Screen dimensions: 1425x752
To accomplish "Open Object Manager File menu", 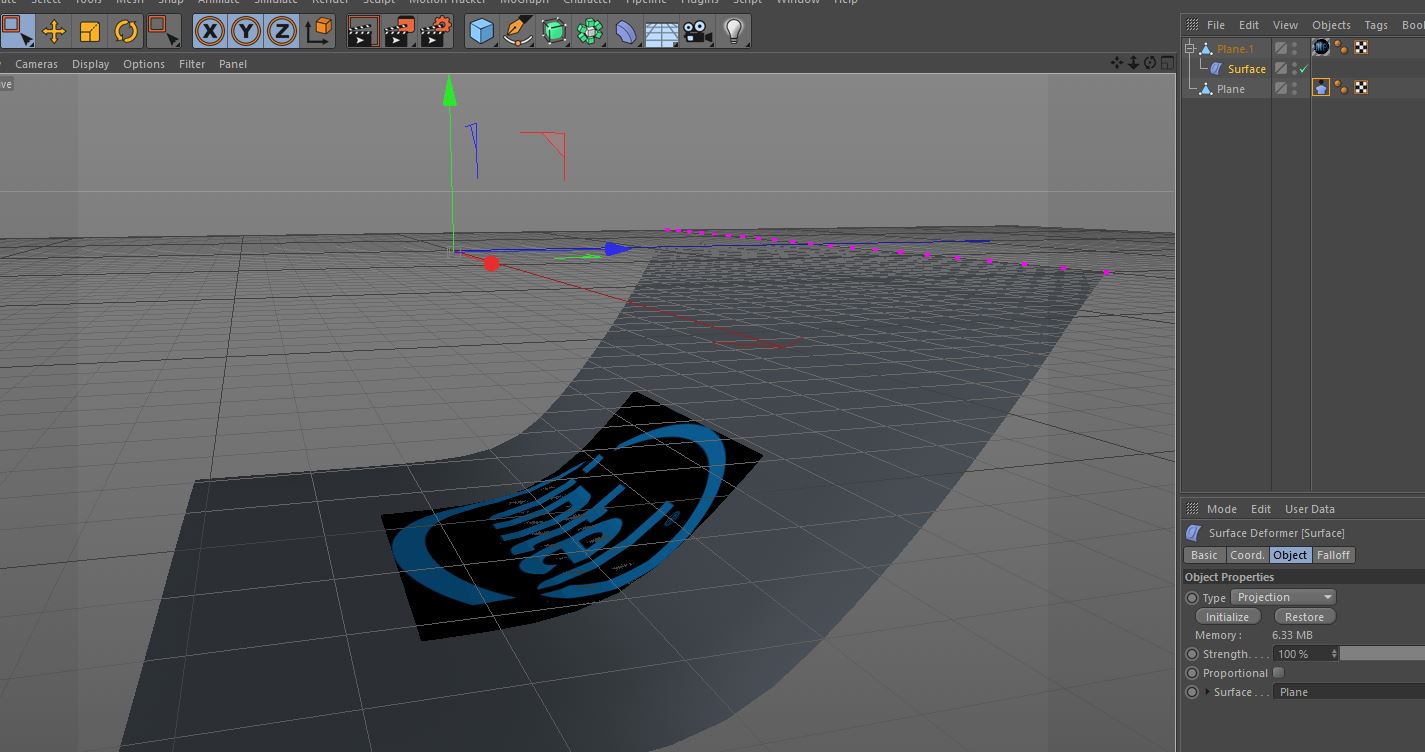I will (1216, 25).
